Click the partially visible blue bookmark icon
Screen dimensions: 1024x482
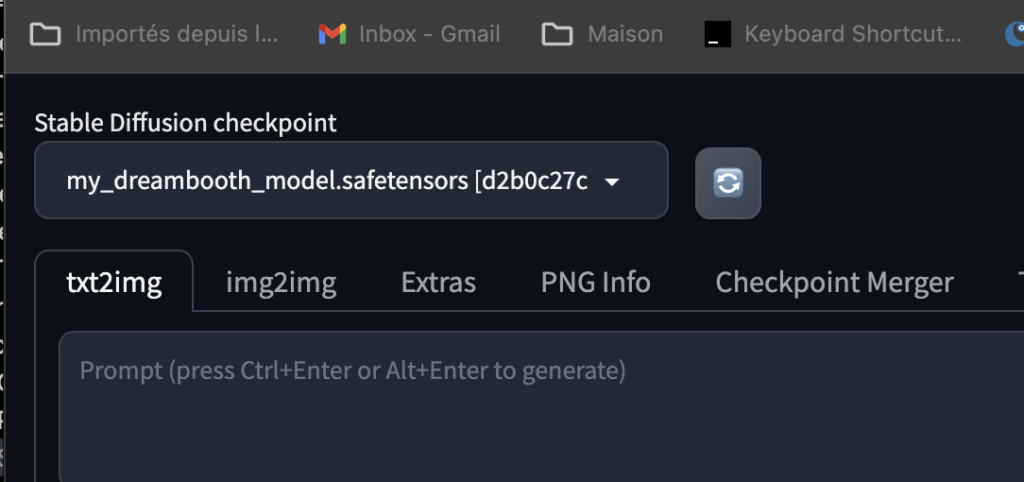click(1014, 34)
